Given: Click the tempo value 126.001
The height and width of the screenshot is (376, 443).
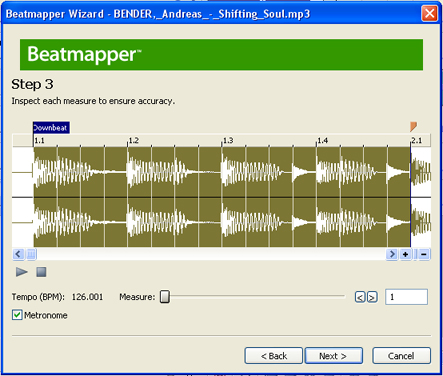Looking at the screenshot, I should (88, 297).
